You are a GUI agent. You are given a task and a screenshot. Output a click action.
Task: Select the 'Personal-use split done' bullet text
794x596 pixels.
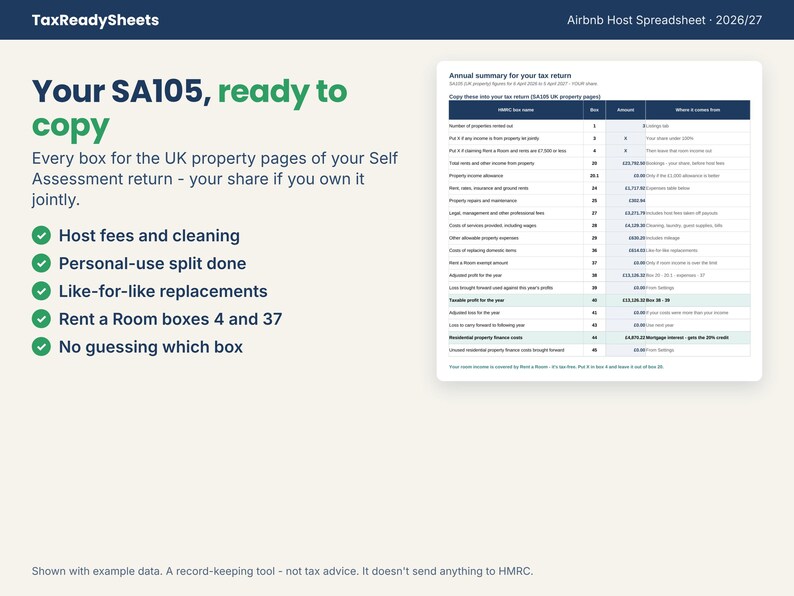pyautogui.click(x=152, y=263)
